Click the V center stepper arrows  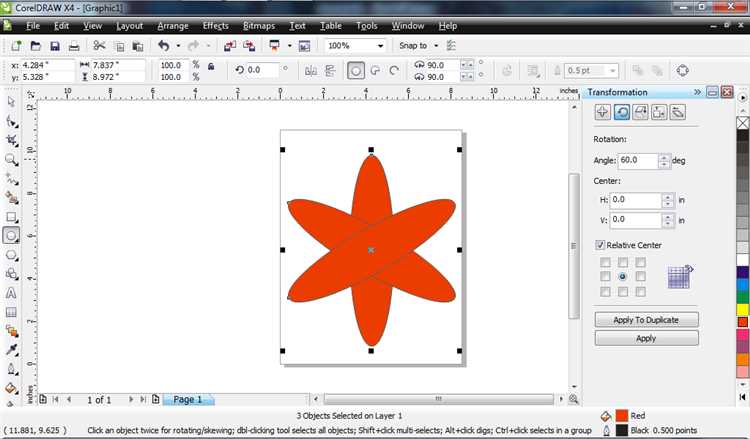pyautogui.click(x=668, y=220)
